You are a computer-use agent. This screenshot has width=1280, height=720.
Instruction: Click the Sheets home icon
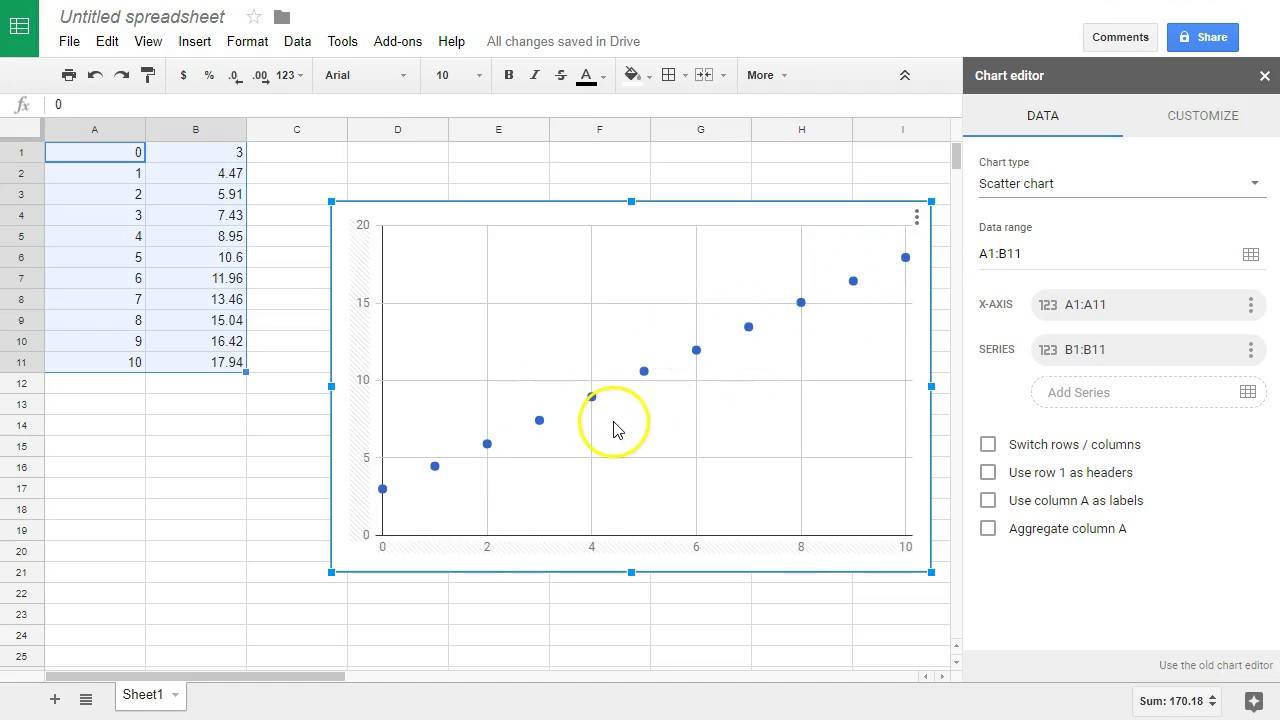pyautogui.click(x=19, y=27)
